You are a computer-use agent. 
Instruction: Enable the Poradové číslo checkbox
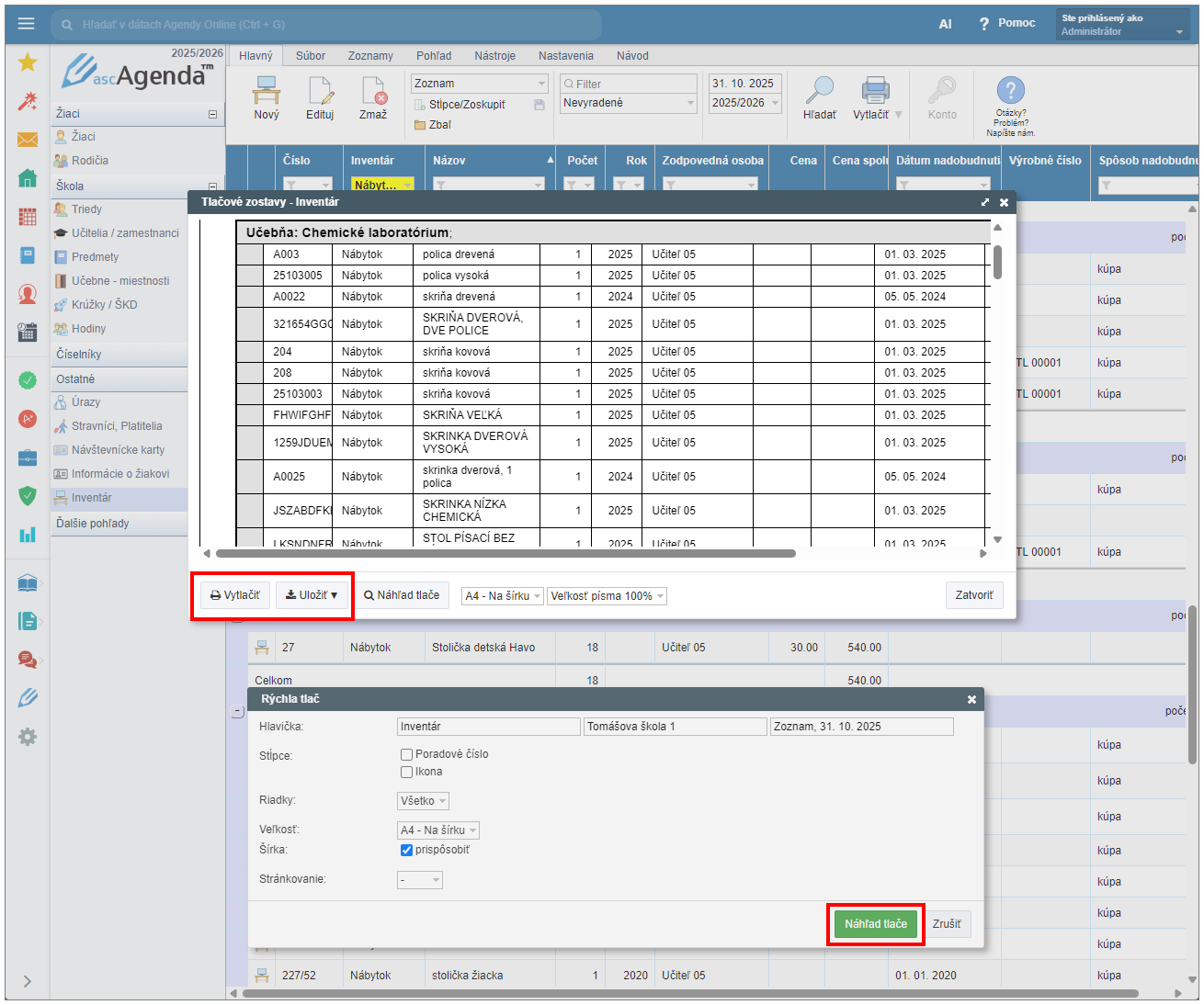point(406,754)
